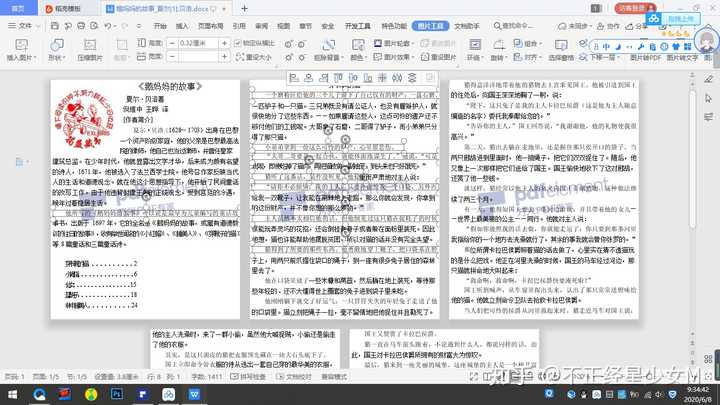This screenshot has height=405, width=720.
Task: Toggle spell check in status bar
Action: (x=248, y=377)
